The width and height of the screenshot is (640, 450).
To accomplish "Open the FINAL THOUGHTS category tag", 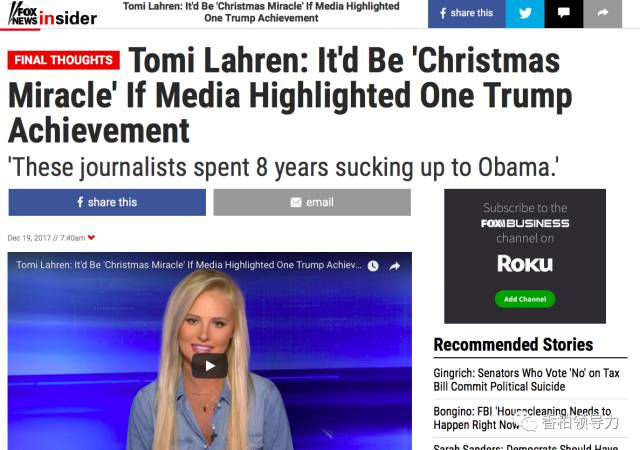I will coord(64,60).
